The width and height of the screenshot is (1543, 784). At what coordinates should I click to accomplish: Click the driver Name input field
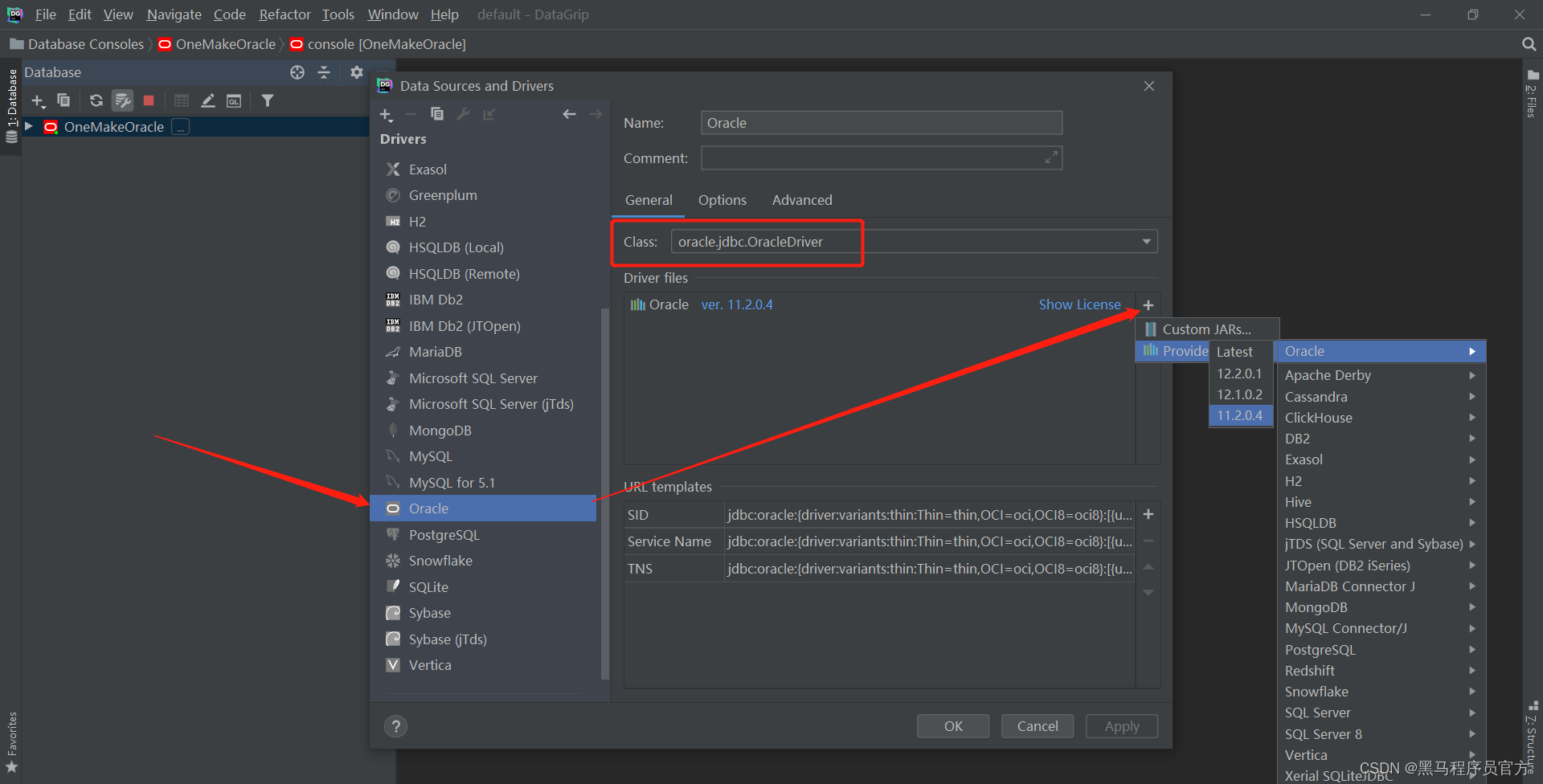coord(882,123)
